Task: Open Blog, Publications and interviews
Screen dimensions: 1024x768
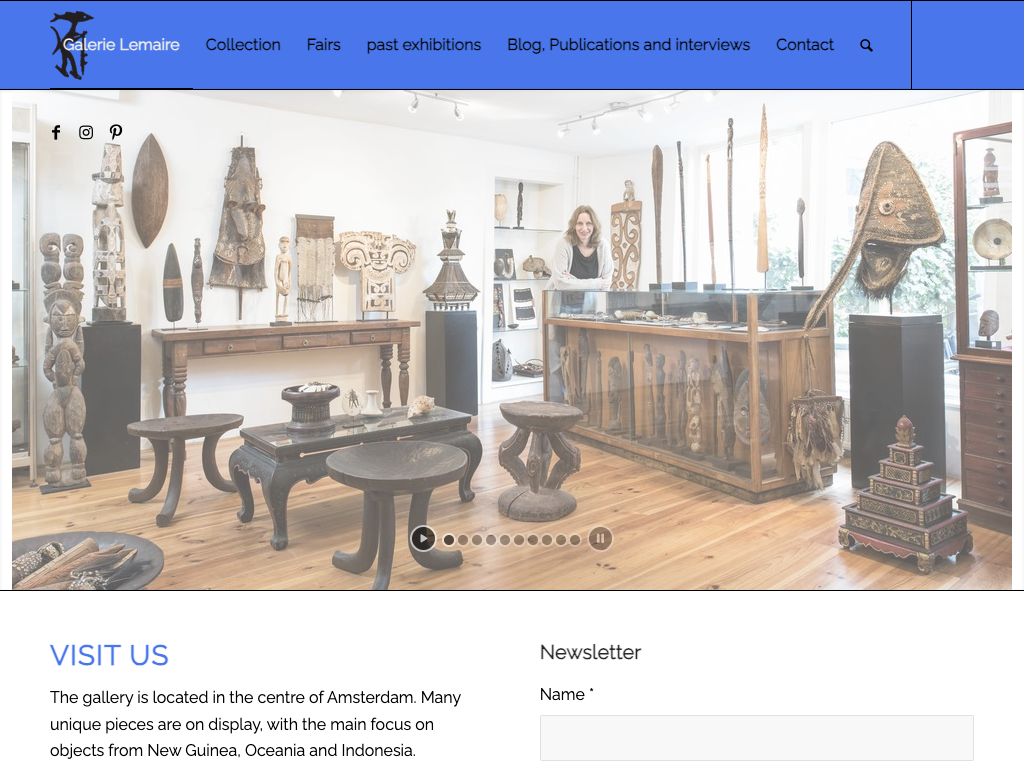Action: [628, 44]
